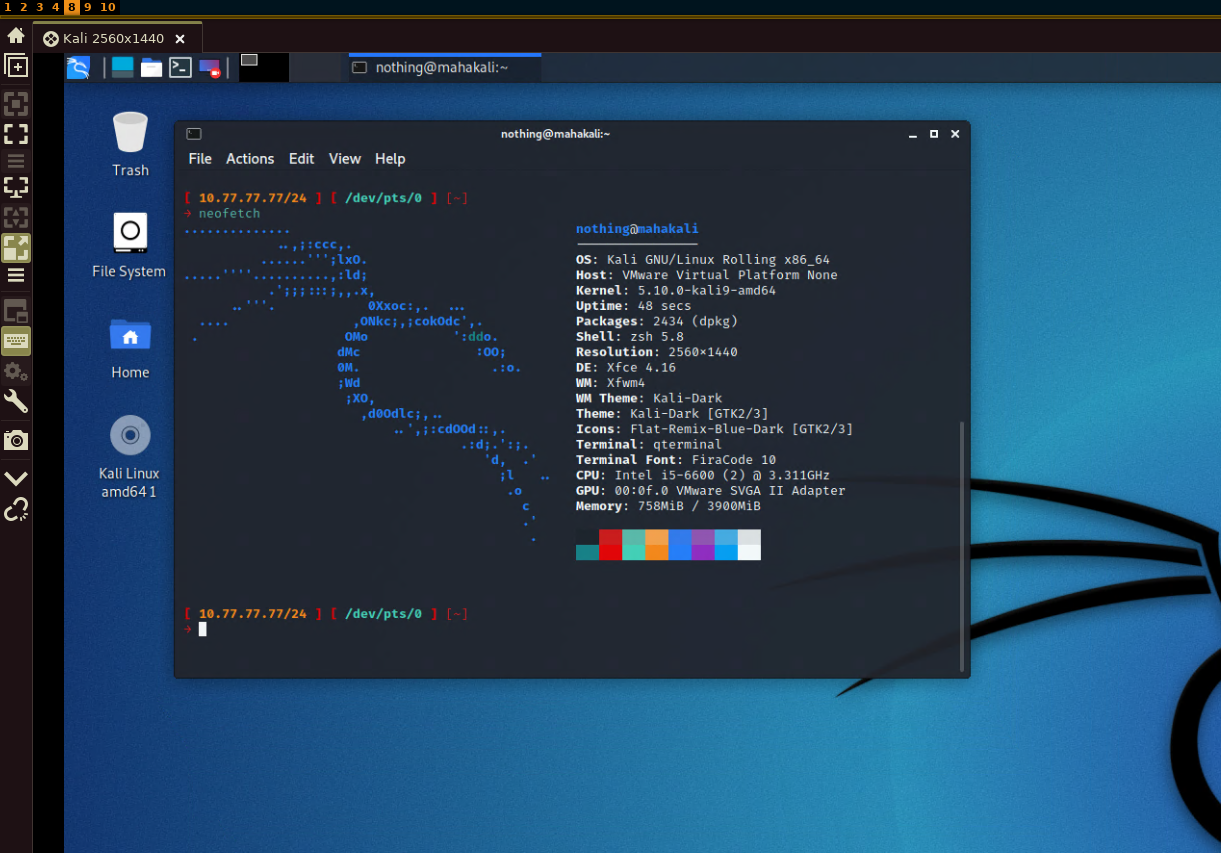Click the Memory 758MiB / 3900MiB line
This screenshot has height=853, width=1221.
(x=668, y=506)
